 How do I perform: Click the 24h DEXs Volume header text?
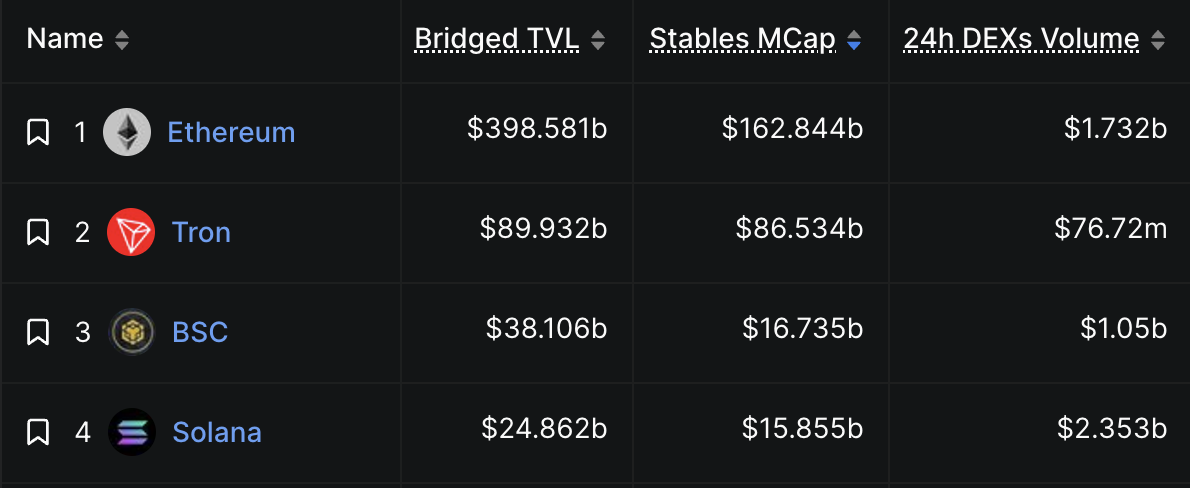1021,40
